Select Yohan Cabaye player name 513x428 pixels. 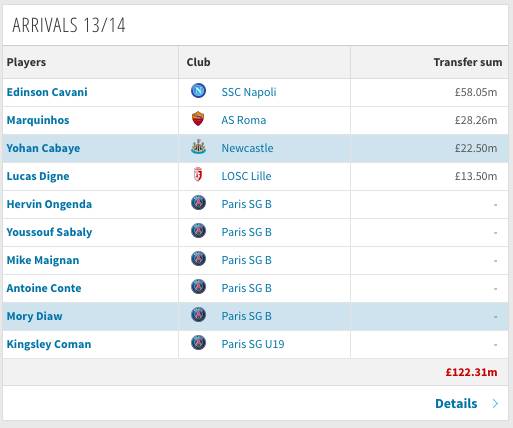click(43, 148)
